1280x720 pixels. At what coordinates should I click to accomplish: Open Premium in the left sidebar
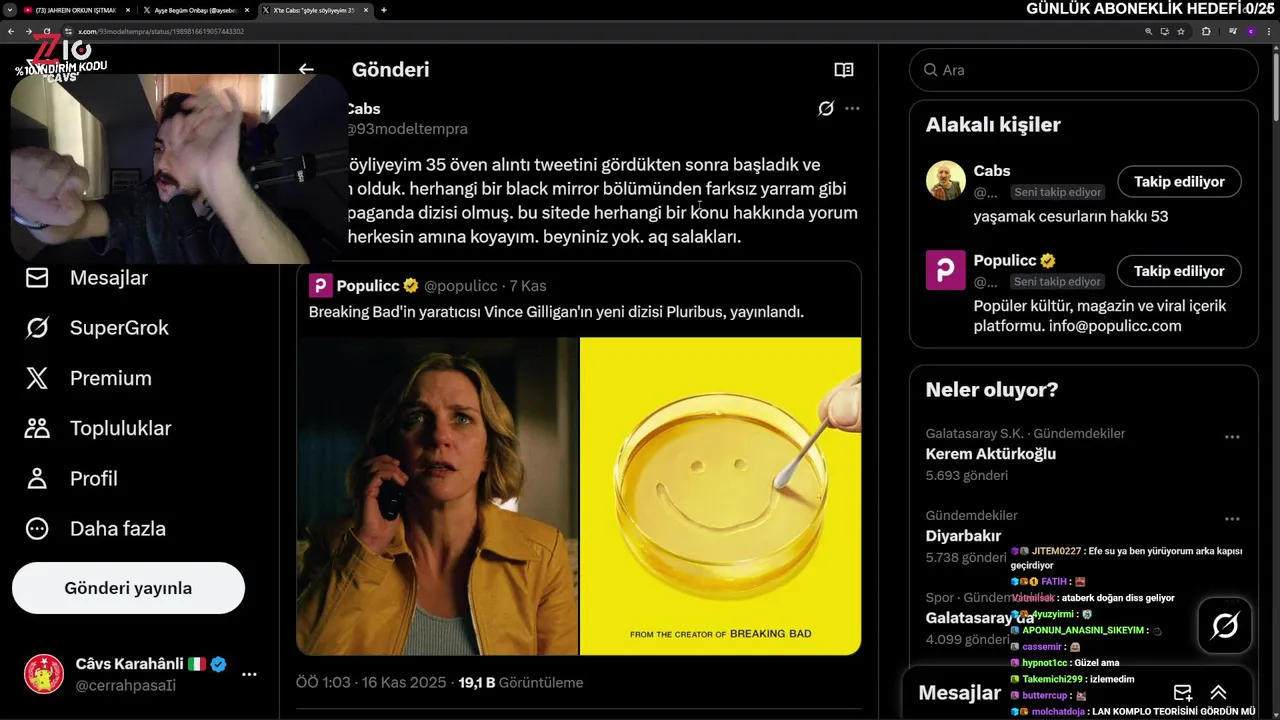point(88,378)
